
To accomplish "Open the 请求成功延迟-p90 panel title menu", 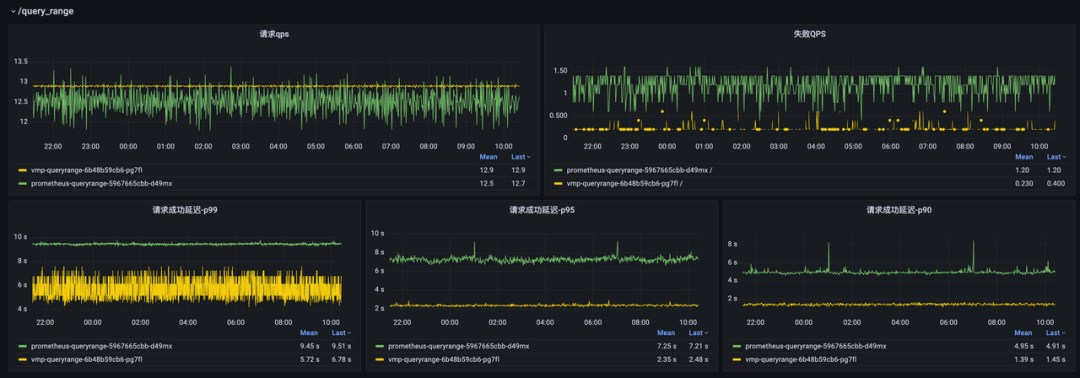I will tap(899, 210).
